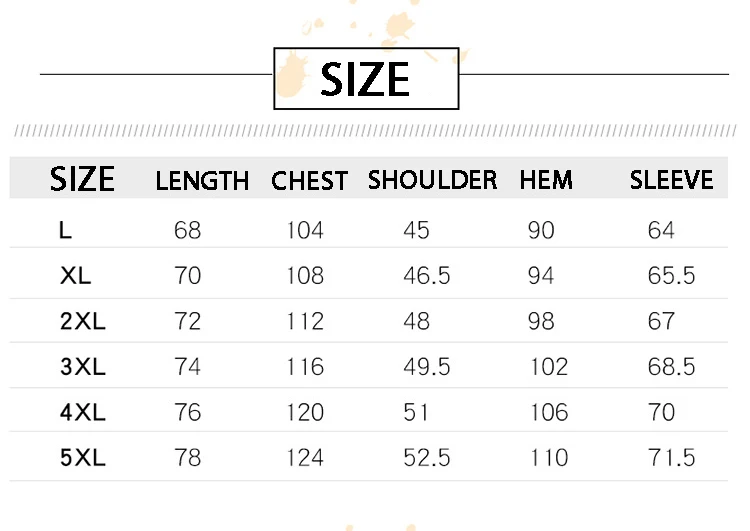
Task: Select the SLEEVE column header
Action: coord(671,180)
